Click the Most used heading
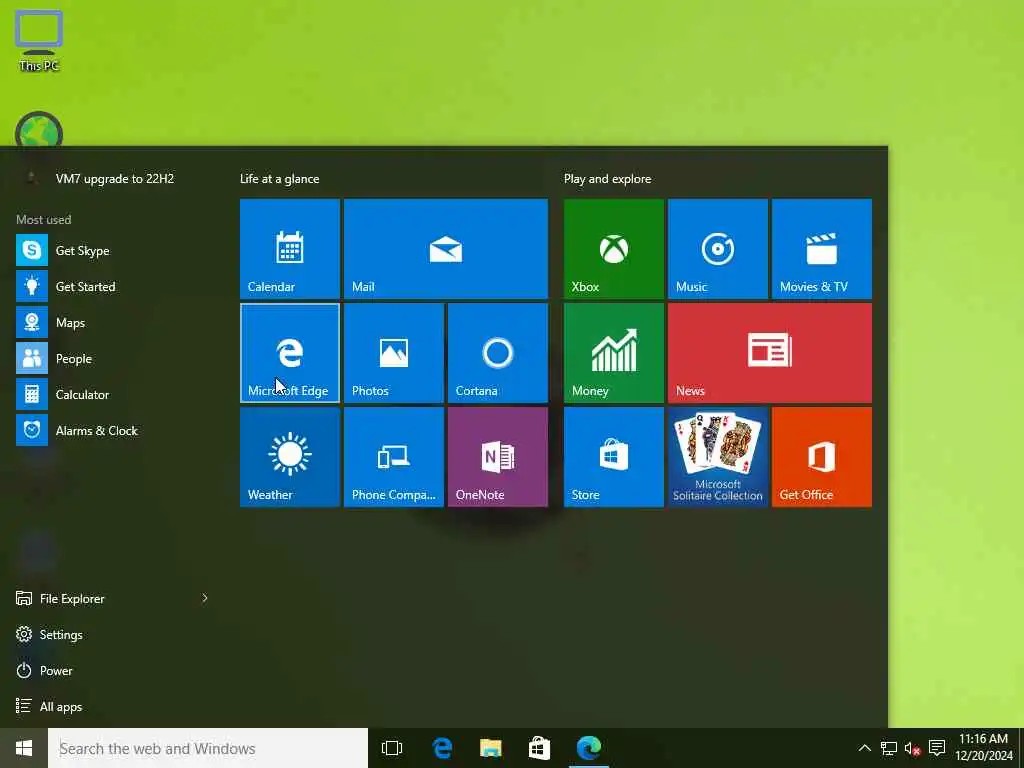The height and width of the screenshot is (768, 1024). 44,219
